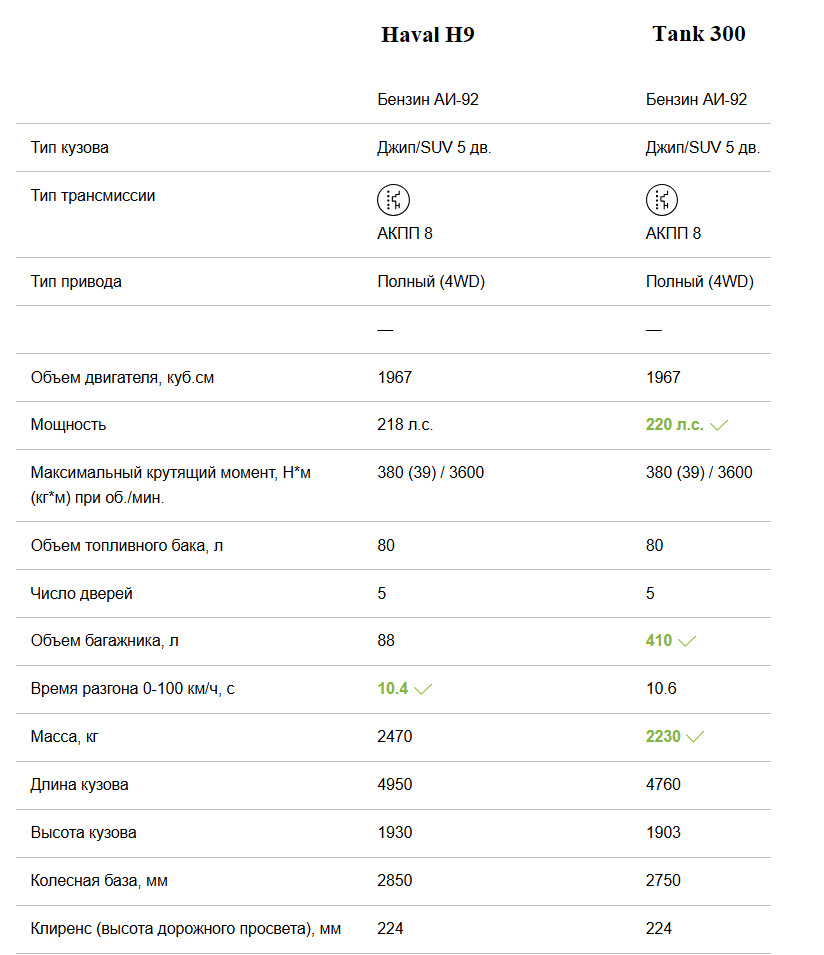Click the green checkmark beside 10.4 acceleration
The height and width of the screenshot is (955, 824).
click(x=422, y=689)
